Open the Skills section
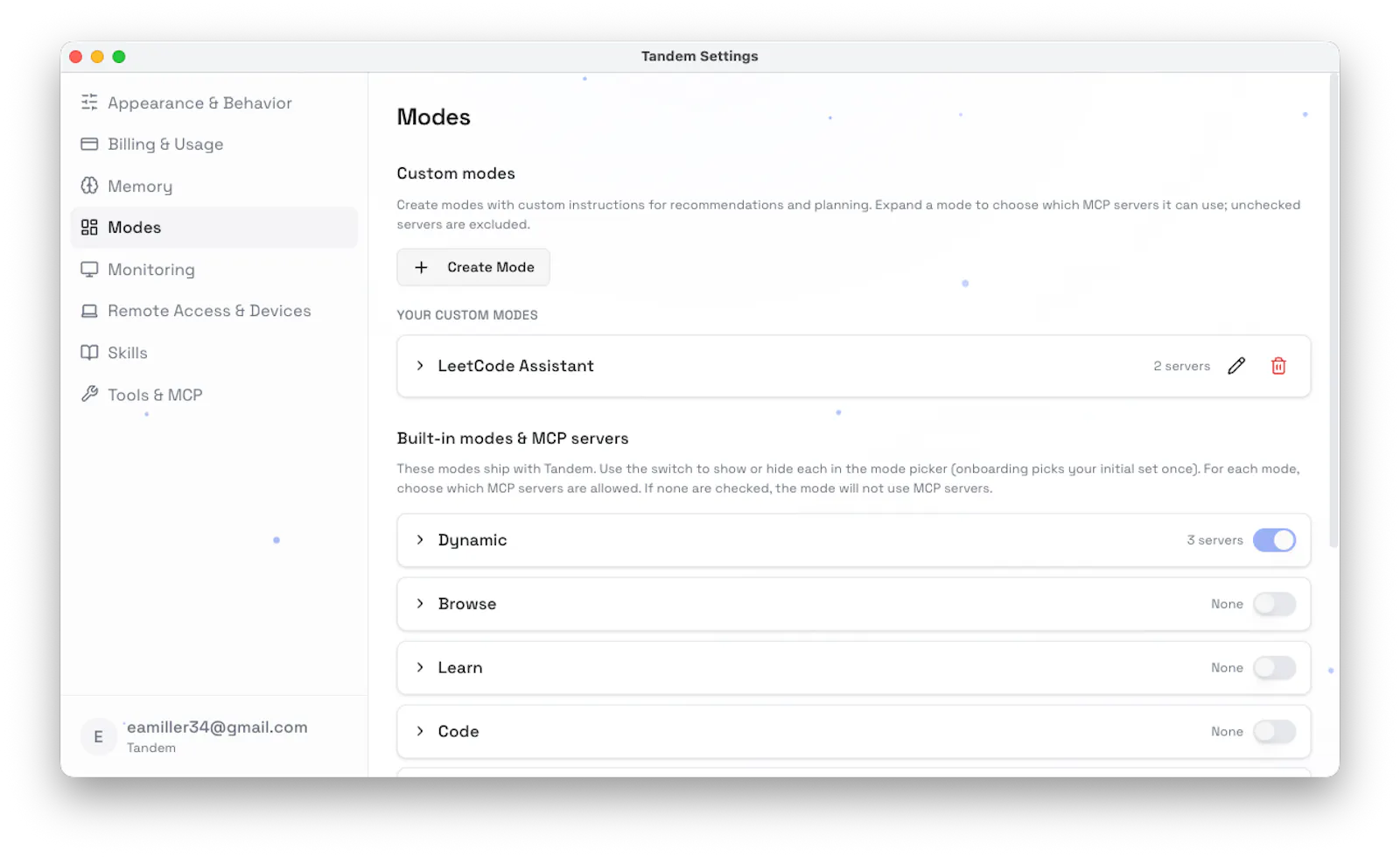This screenshot has width=1400, height=857. 213,353
